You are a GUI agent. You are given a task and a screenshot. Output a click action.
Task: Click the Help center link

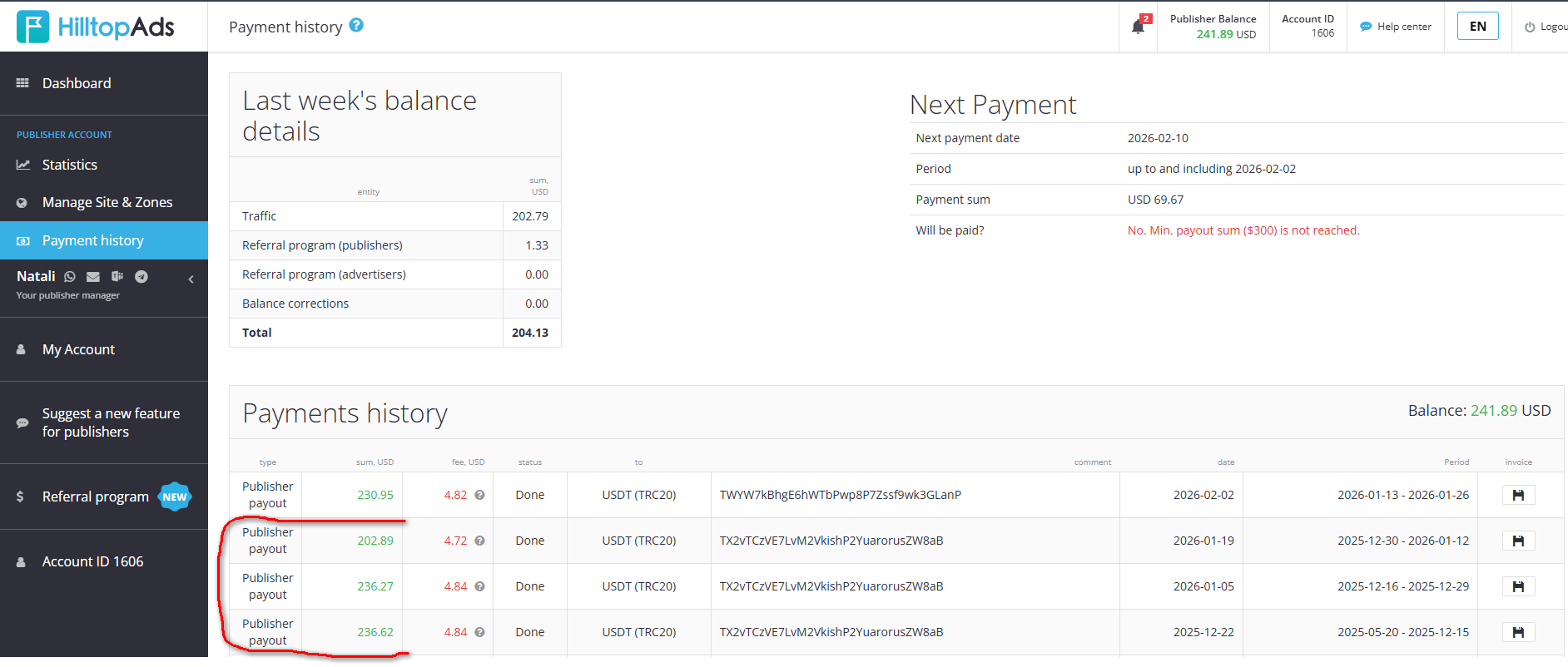point(1396,27)
